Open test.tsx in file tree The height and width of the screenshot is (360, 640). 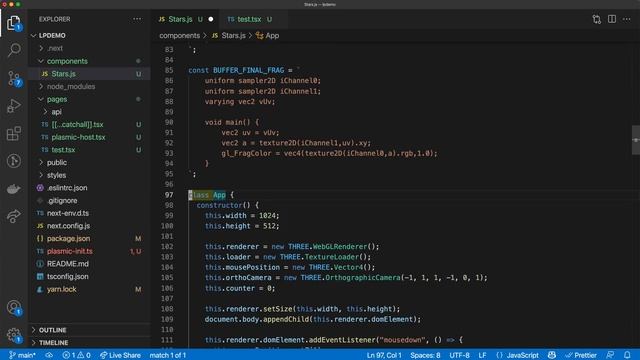[89, 149]
